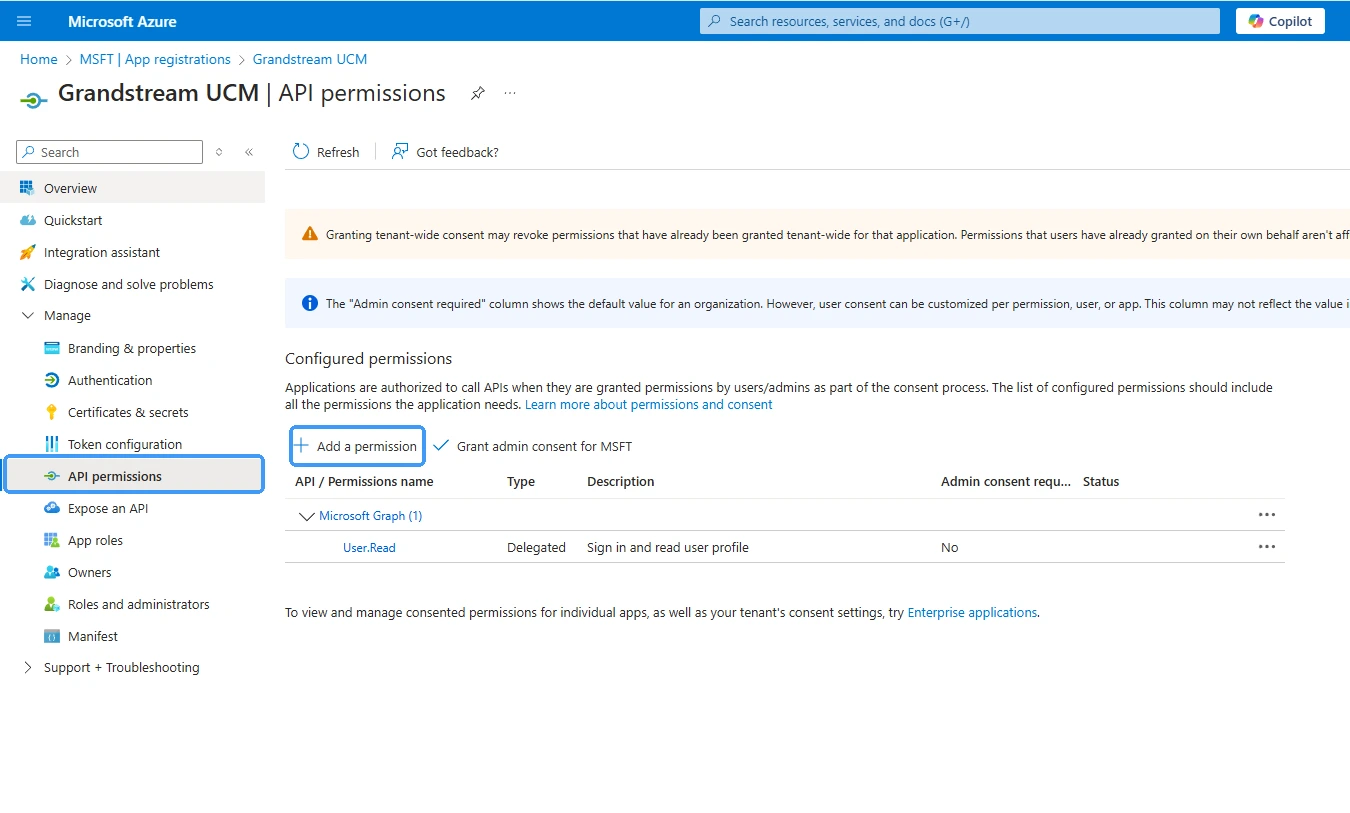The image size is (1350, 813).
Task: Sort by API / Permissions name column
Action: coord(364,481)
